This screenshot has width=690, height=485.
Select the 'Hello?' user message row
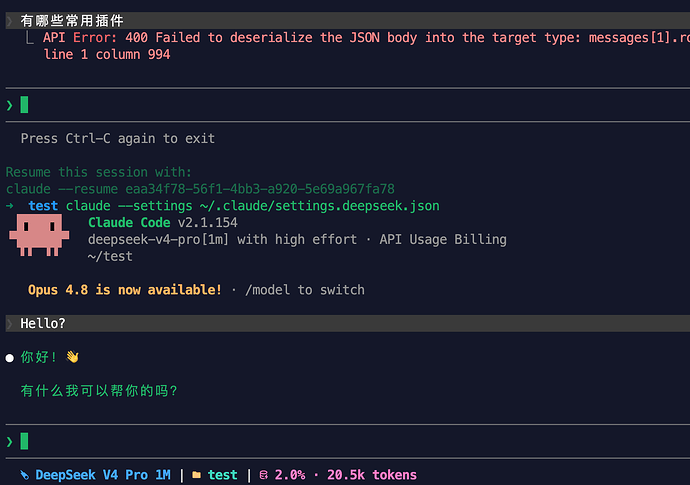click(348, 323)
